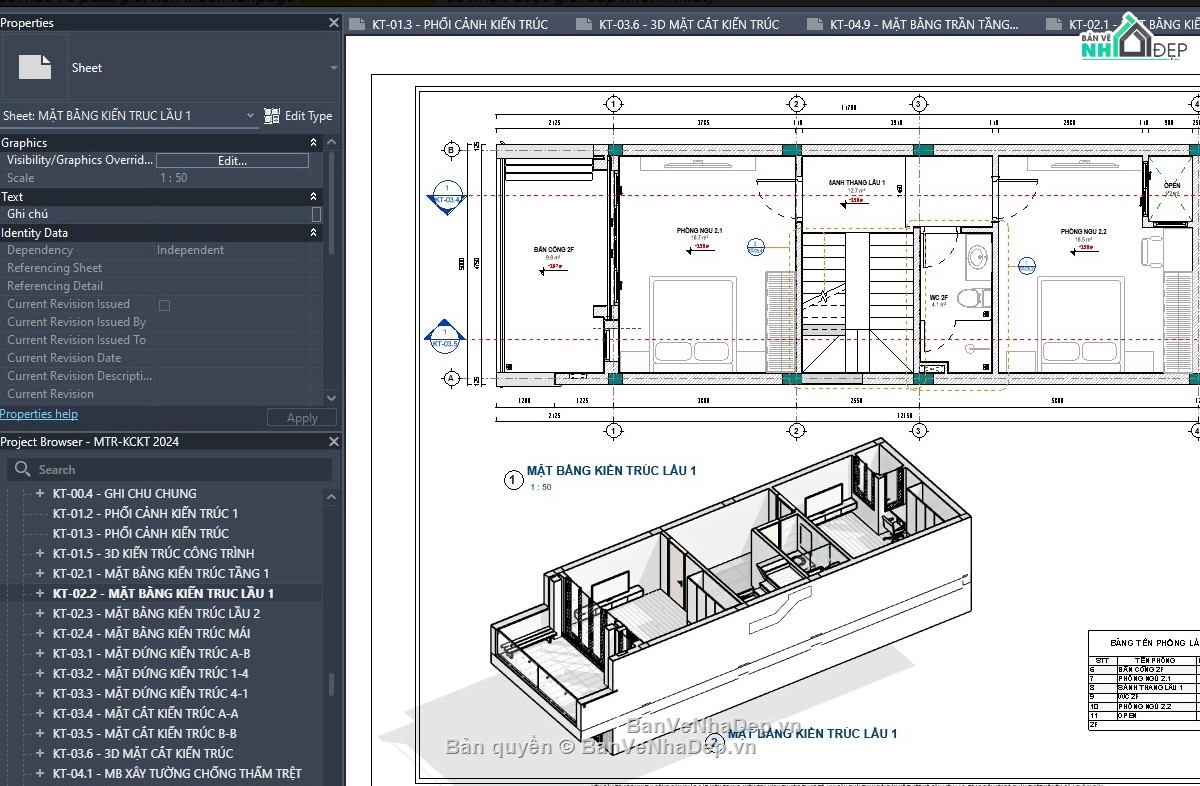
Task: Open the Sheet instance filter dropdown
Action: click(251, 116)
